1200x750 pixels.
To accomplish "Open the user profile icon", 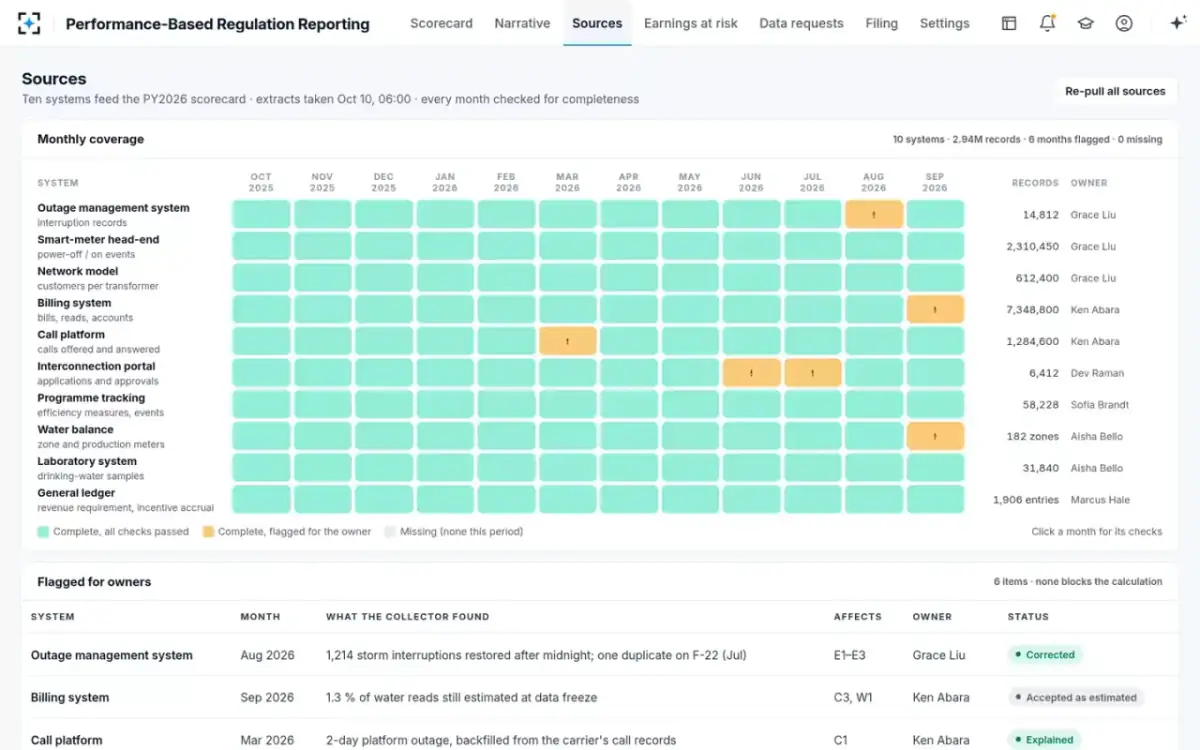I will (1124, 23).
